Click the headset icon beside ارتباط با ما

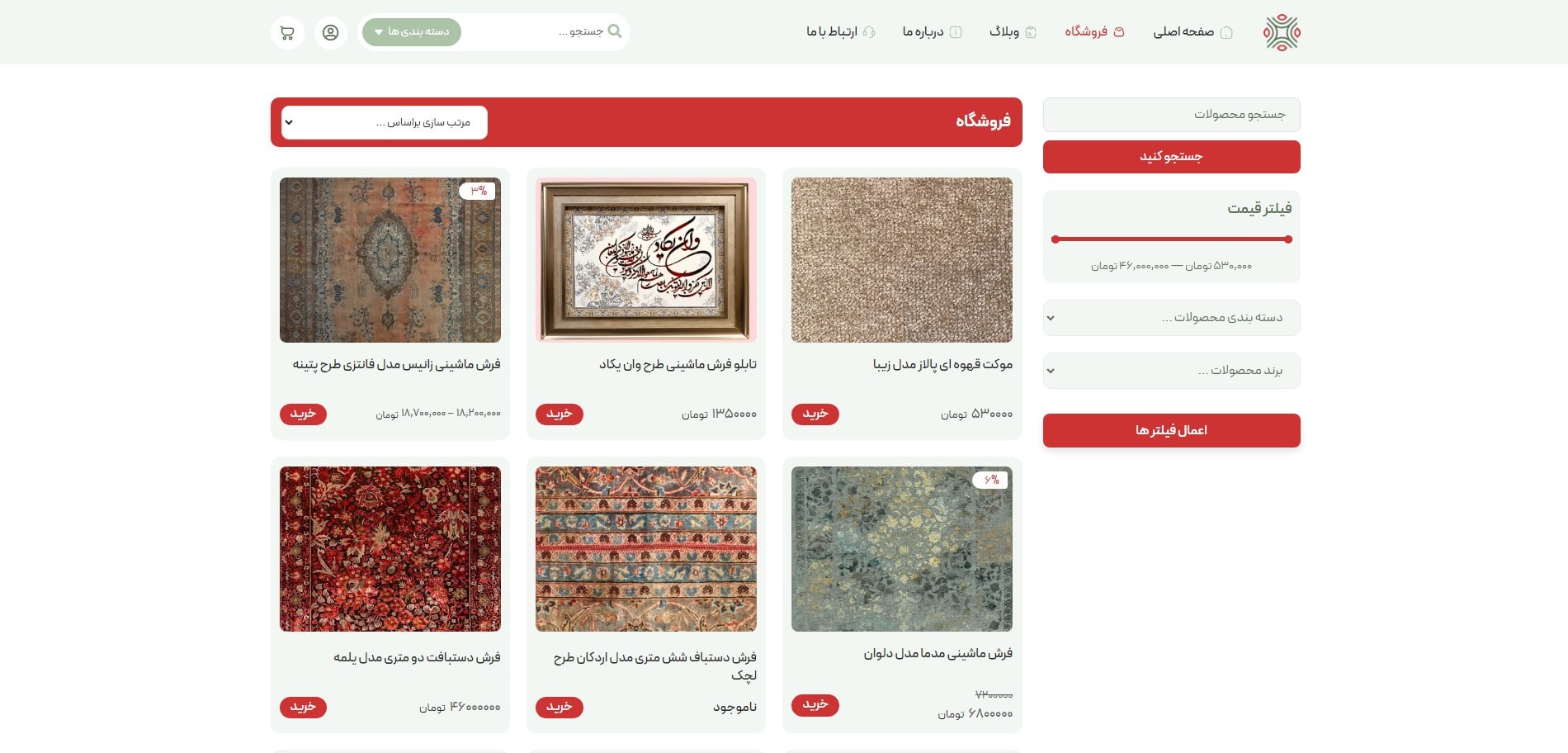pos(868,32)
